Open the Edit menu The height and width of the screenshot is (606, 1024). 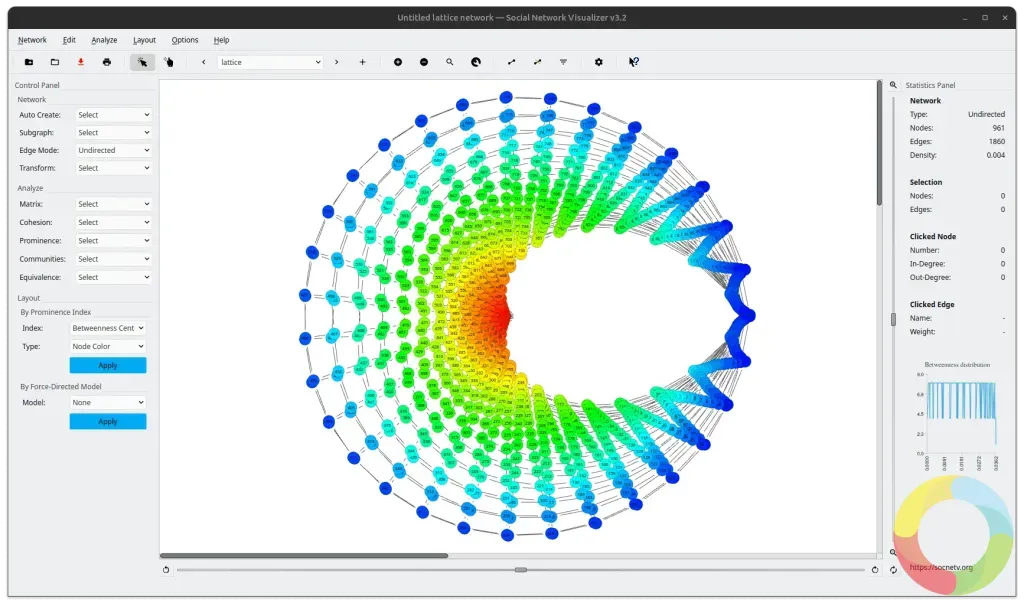(x=69, y=40)
